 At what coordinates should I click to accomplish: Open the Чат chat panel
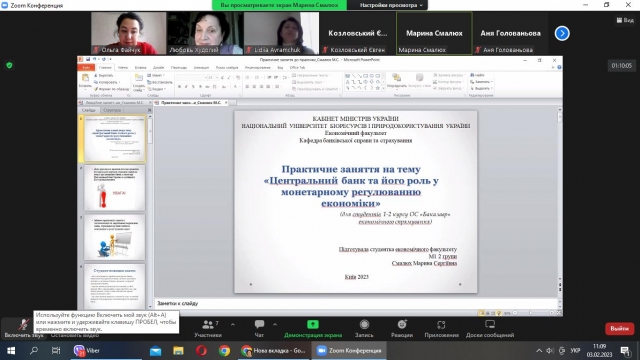tap(259, 329)
